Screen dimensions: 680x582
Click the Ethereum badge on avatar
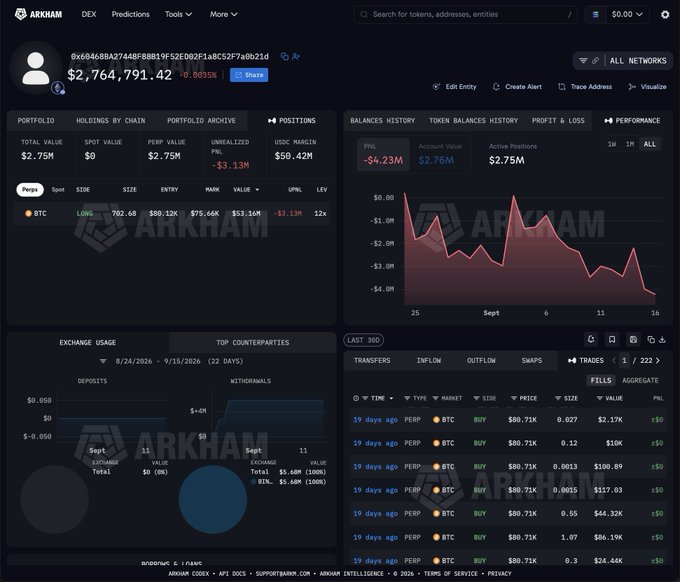[58, 88]
